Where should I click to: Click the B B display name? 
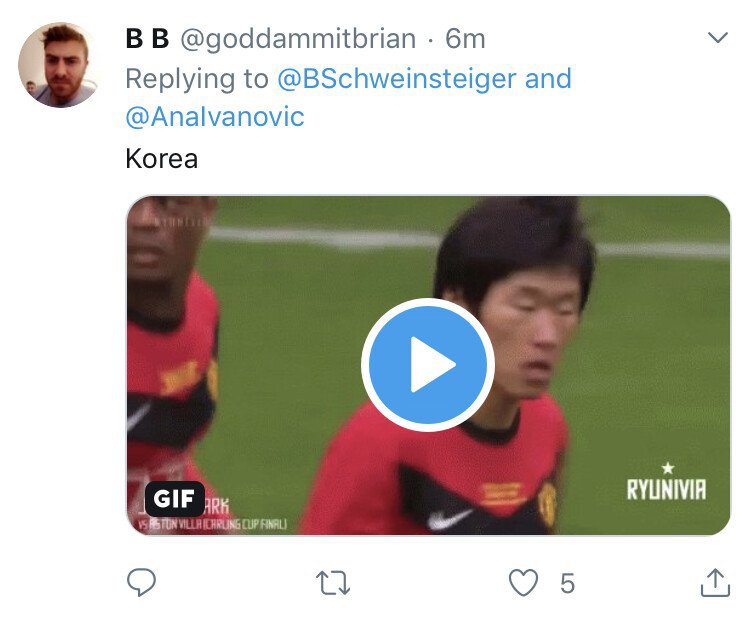coord(147,39)
